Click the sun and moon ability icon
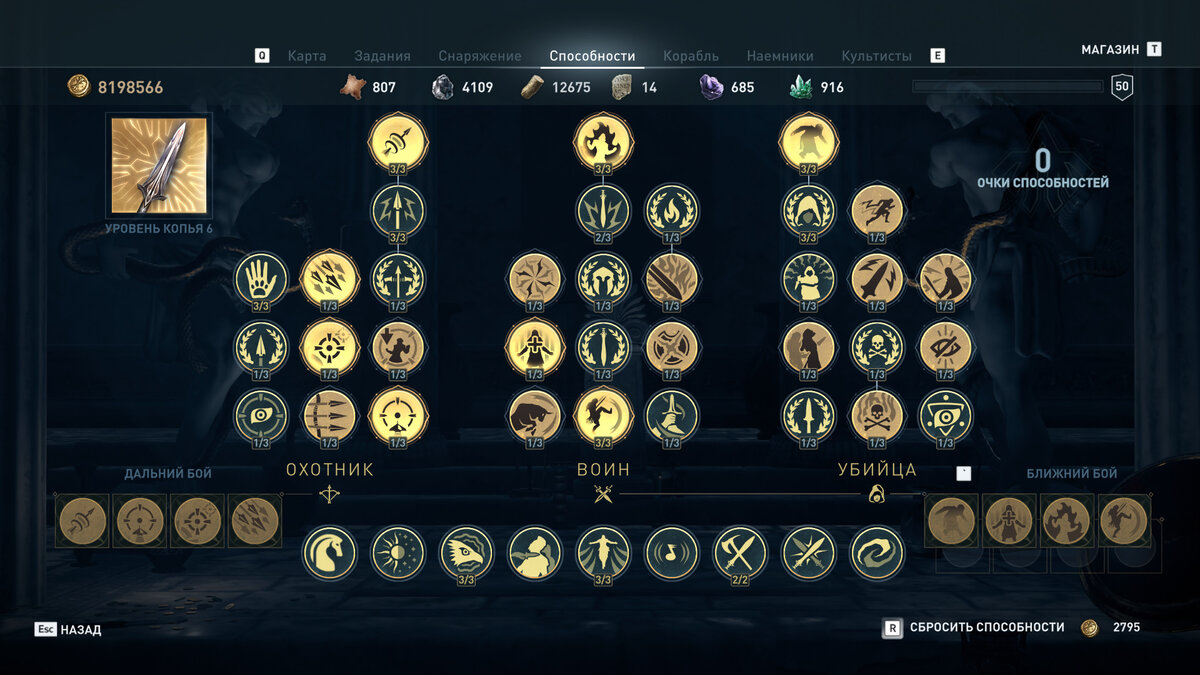 (398, 553)
